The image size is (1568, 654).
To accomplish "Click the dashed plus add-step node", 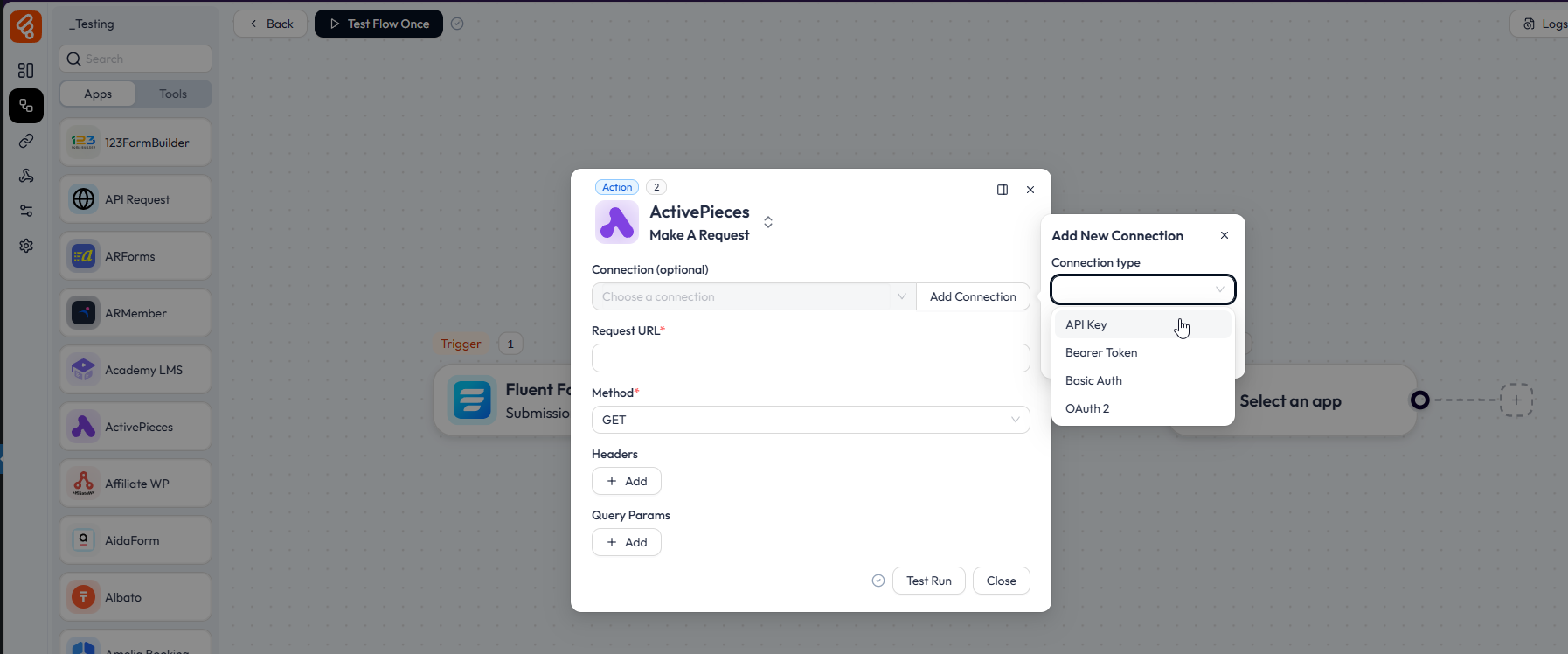I will click(x=1516, y=400).
